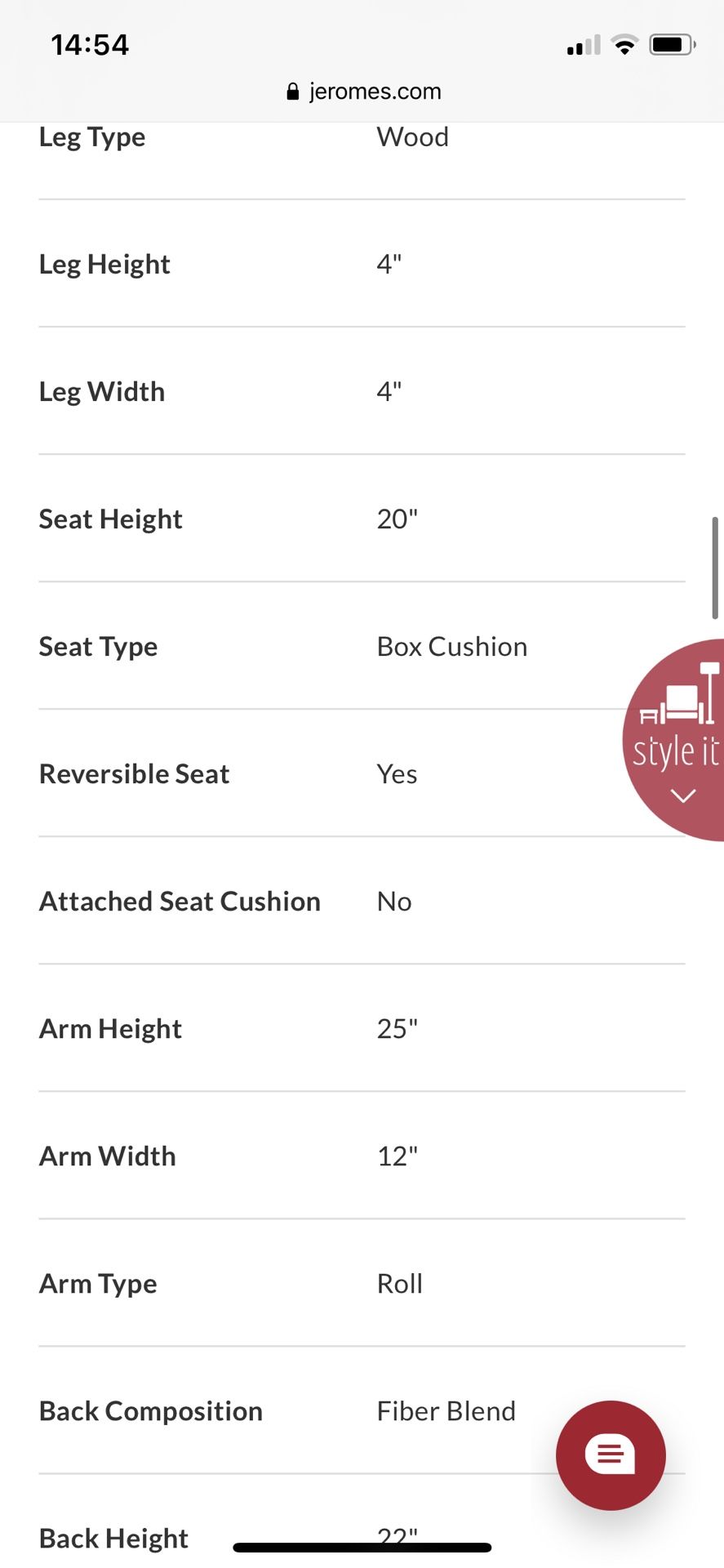724x1568 pixels.
Task: Tap the 14:54 clock in status bar
Action: (x=90, y=44)
